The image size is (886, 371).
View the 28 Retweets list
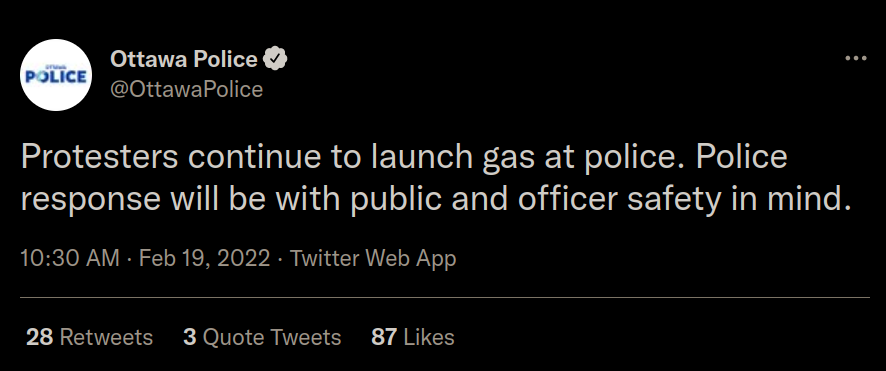[89, 337]
